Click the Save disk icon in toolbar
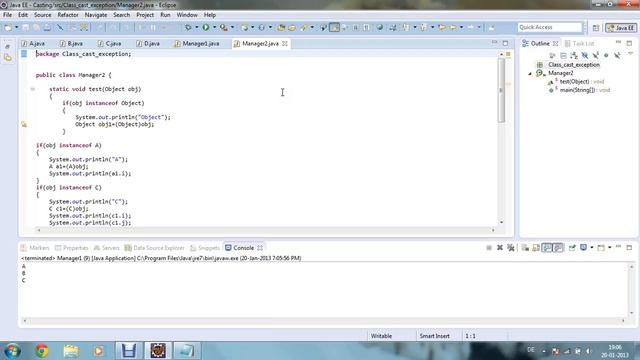Image resolution: width=640 pixels, height=360 pixels. 25,27
